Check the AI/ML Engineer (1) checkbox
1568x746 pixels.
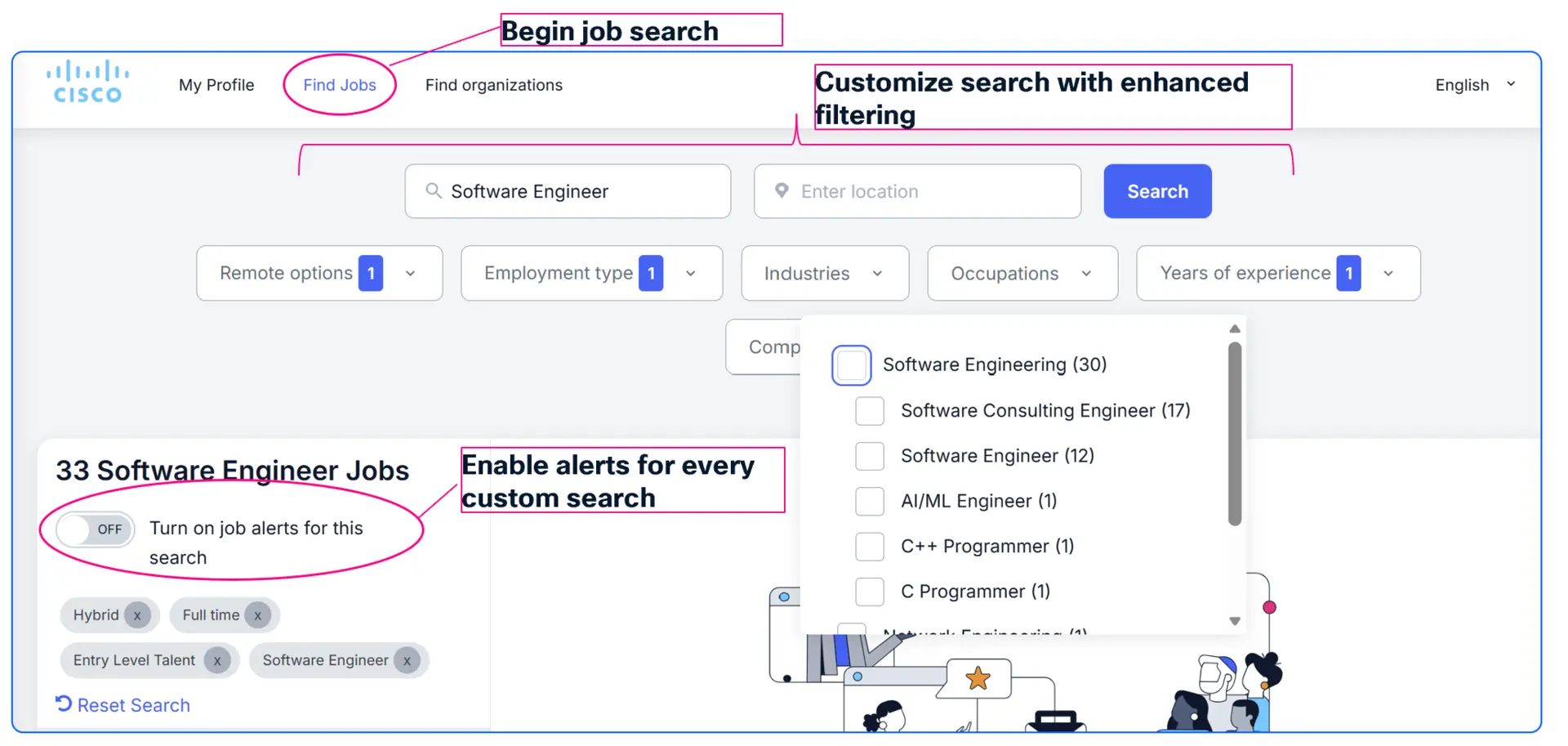coord(870,501)
